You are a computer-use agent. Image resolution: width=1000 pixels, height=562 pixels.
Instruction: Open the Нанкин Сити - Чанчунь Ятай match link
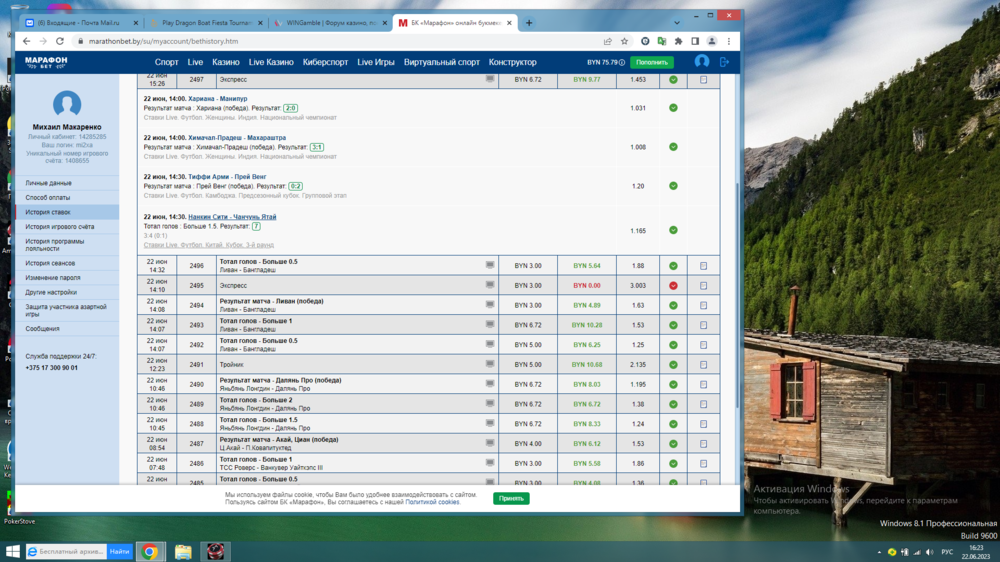[232, 217]
